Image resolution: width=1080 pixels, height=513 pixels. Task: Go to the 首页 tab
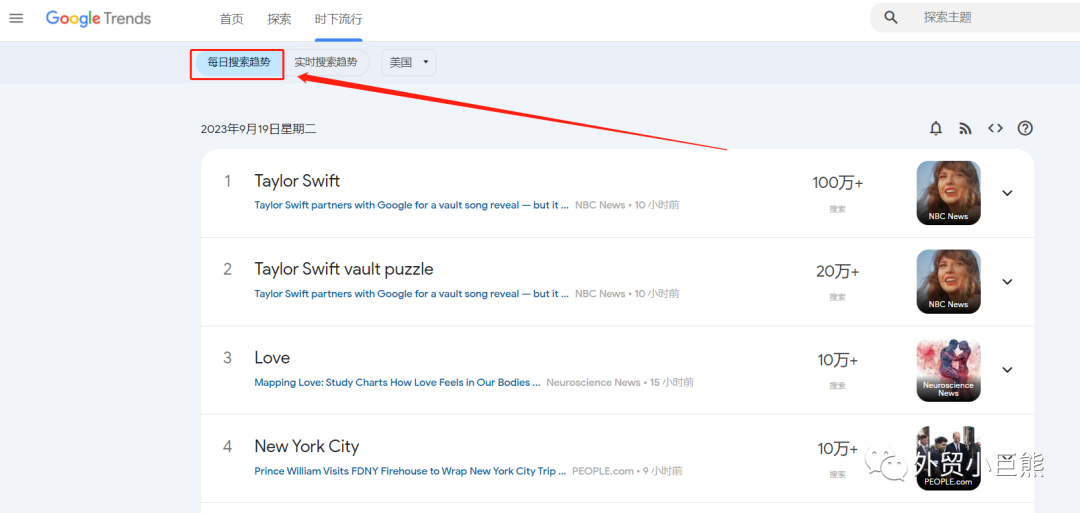point(231,19)
